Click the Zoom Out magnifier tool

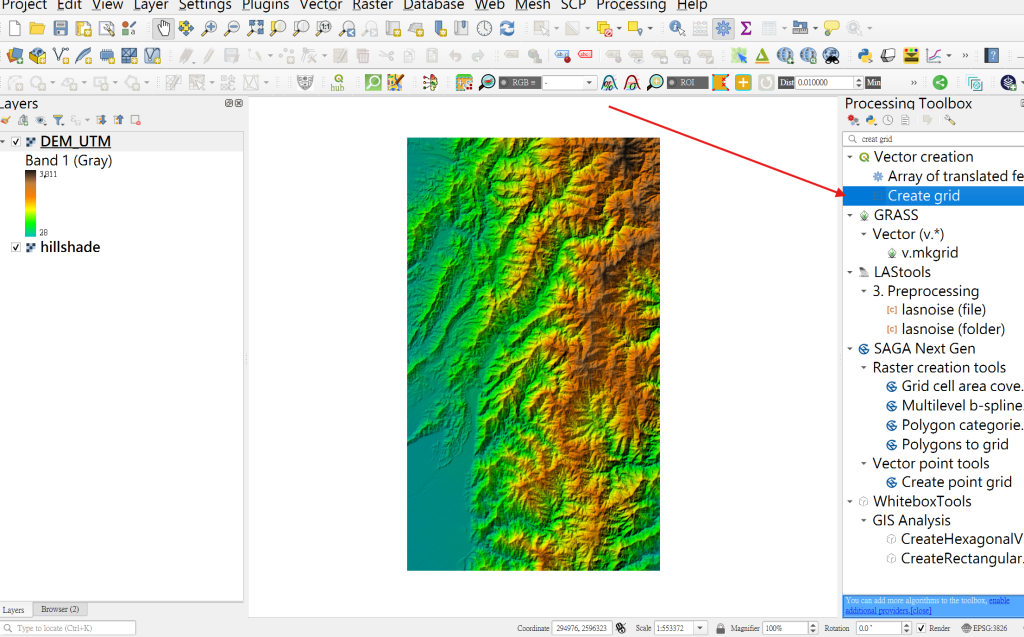tap(232, 28)
